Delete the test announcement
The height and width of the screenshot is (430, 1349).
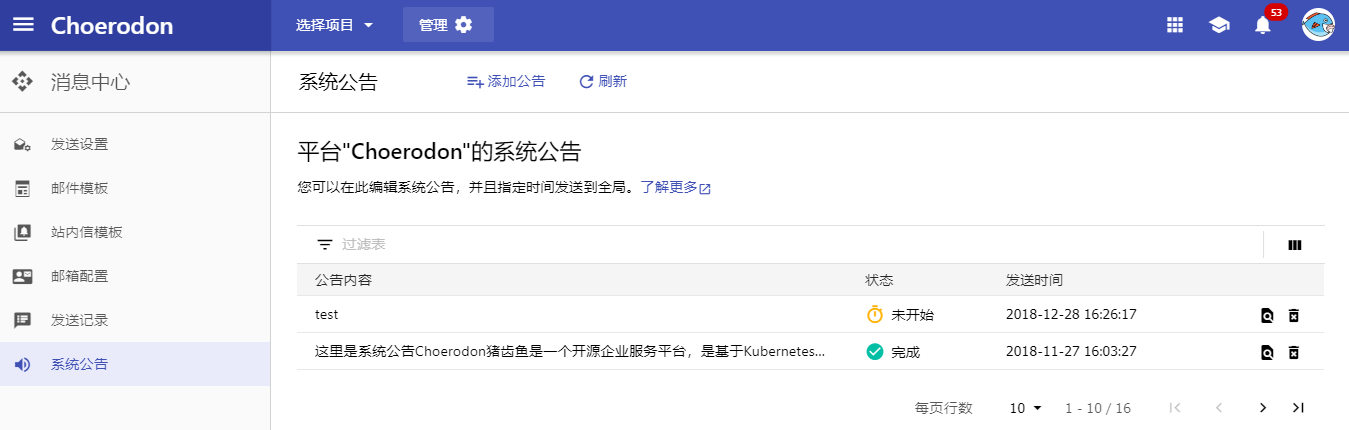pos(1293,315)
